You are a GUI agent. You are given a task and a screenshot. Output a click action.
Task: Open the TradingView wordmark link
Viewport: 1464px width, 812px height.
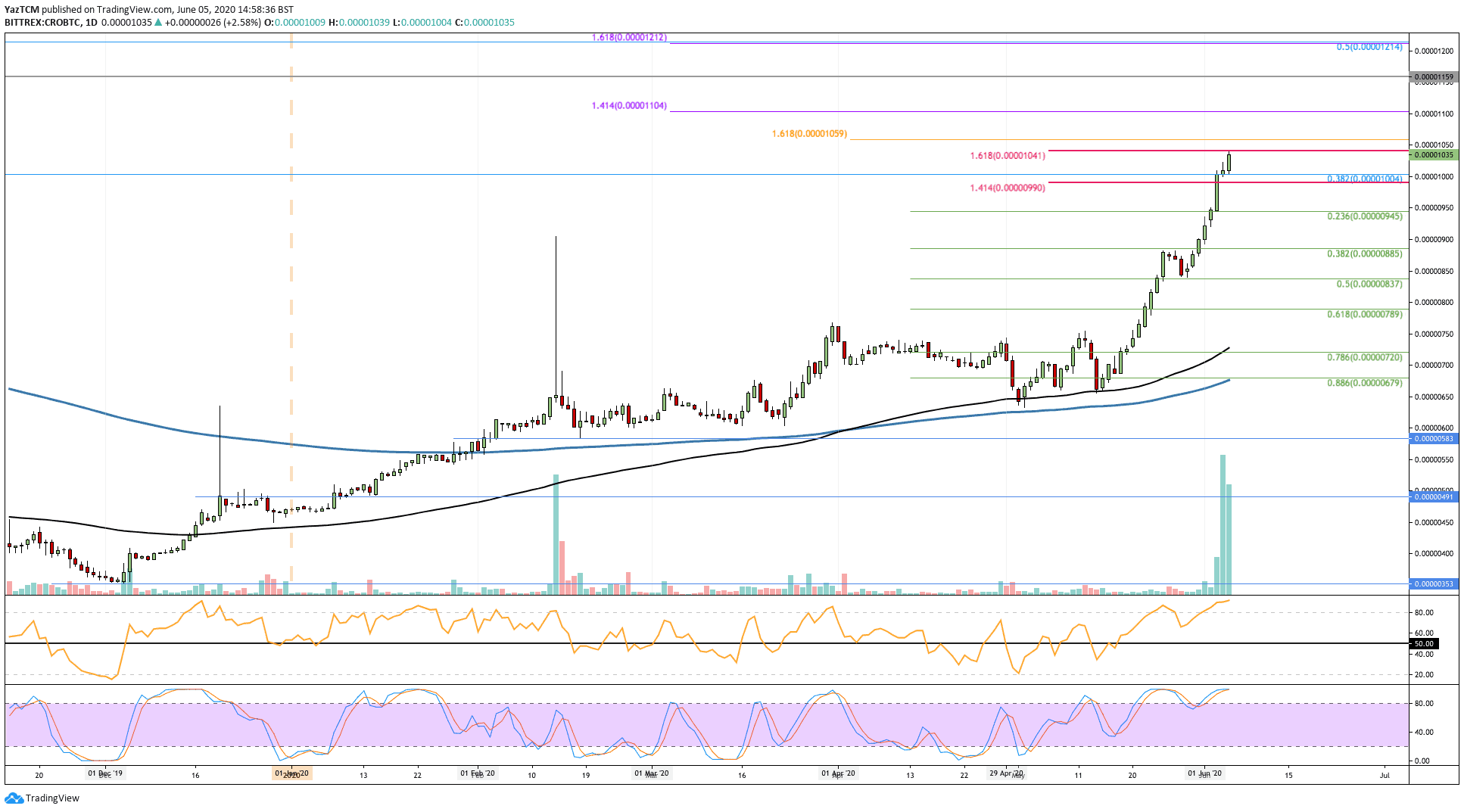coord(52,798)
